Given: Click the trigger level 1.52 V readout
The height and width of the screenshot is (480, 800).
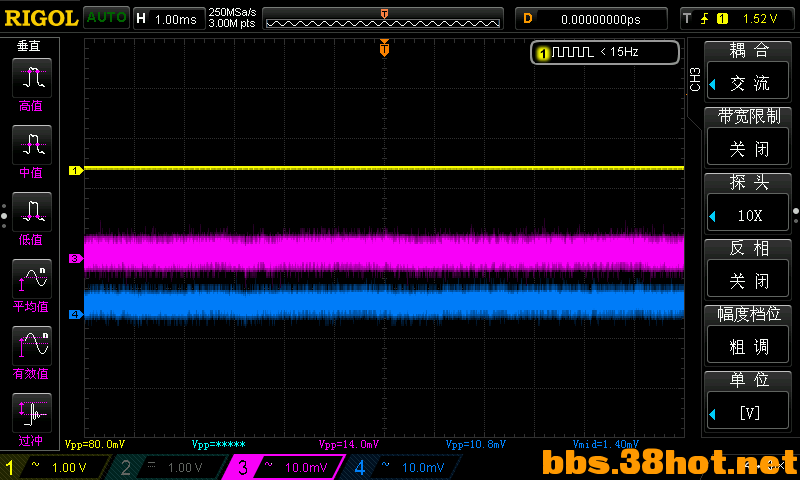Looking at the screenshot, I should (760, 19).
